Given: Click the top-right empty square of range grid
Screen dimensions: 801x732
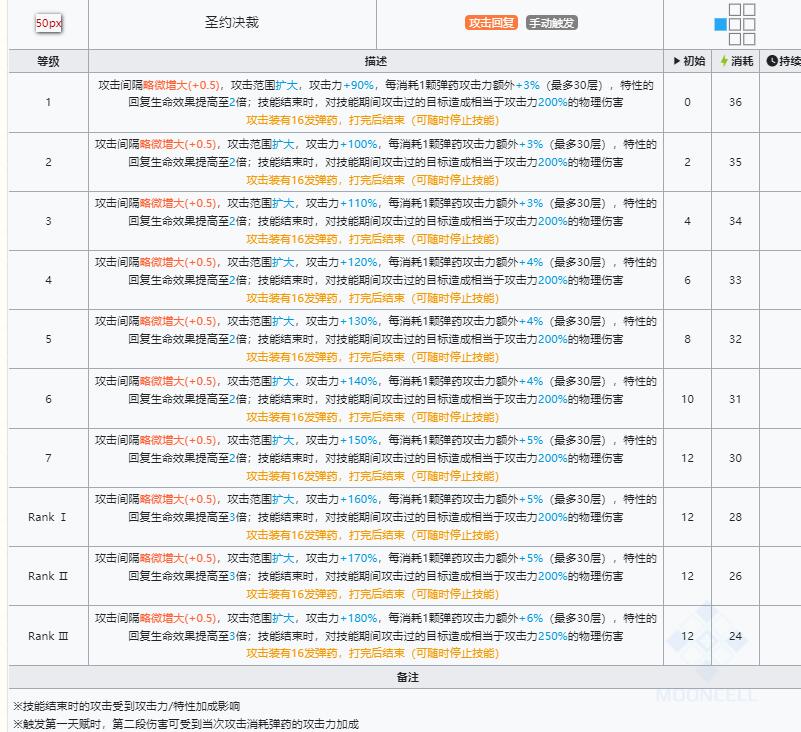Looking at the screenshot, I should [x=749, y=9].
